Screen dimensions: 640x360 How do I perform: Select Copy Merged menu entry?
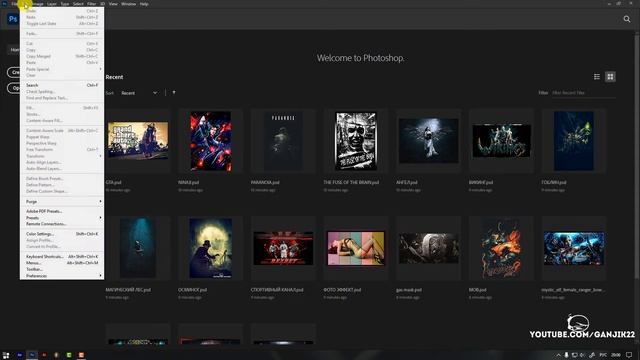click(62, 56)
